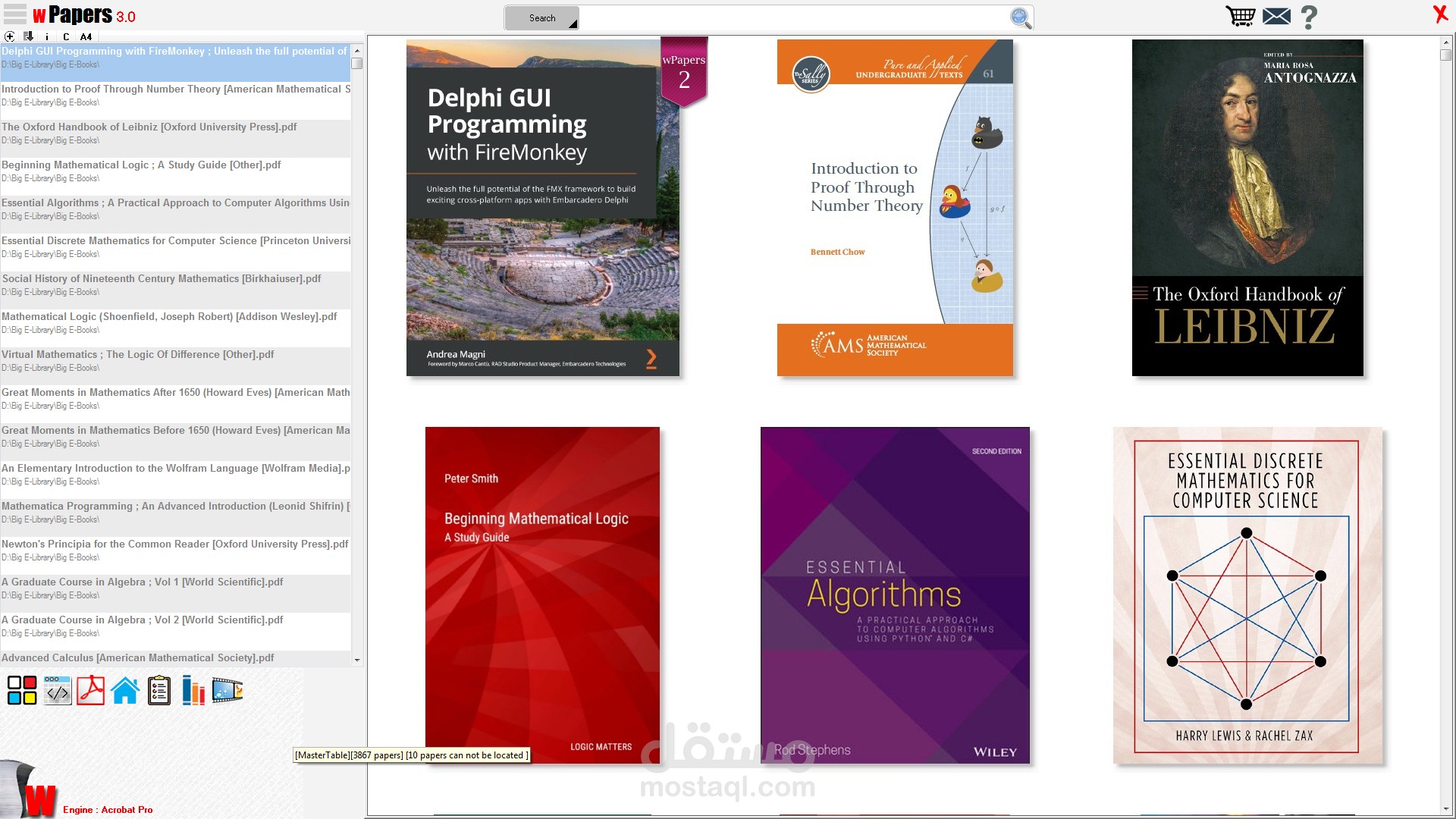
Task: Select Delphi GUI Programming with FireMonkey entry
Action: click(x=175, y=62)
